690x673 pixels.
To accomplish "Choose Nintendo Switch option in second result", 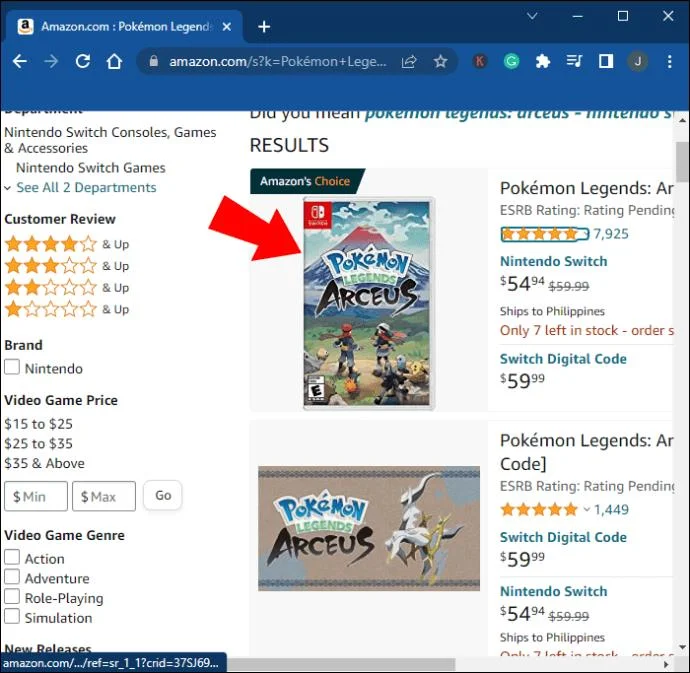I will [554, 592].
